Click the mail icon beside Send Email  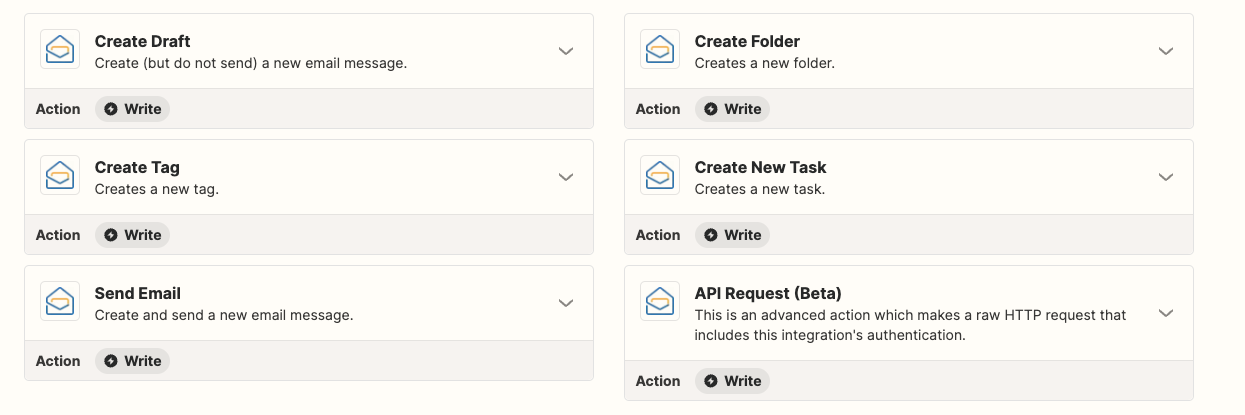(x=60, y=302)
